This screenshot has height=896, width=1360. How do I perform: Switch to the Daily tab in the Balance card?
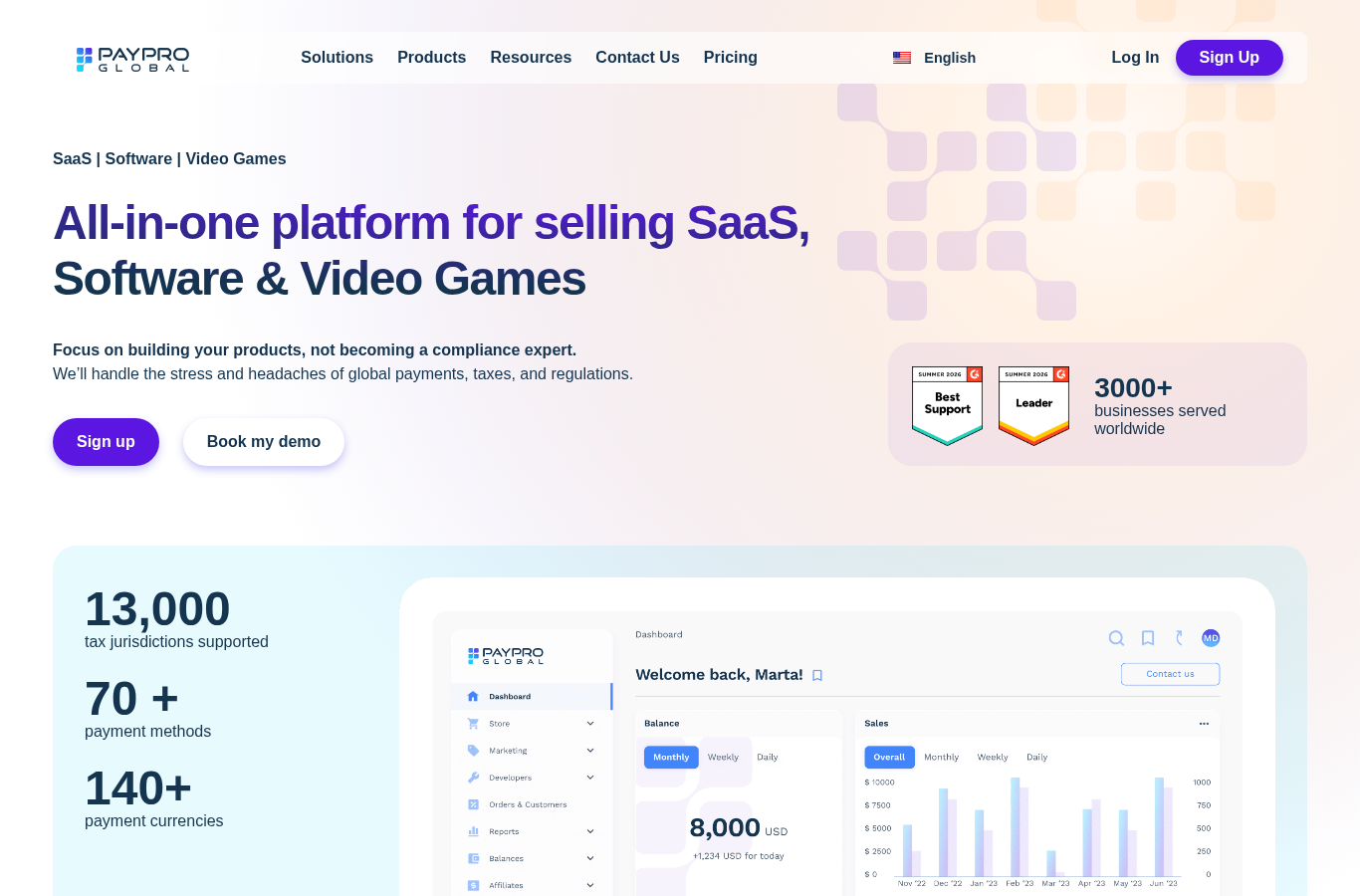pyautogui.click(x=768, y=758)
